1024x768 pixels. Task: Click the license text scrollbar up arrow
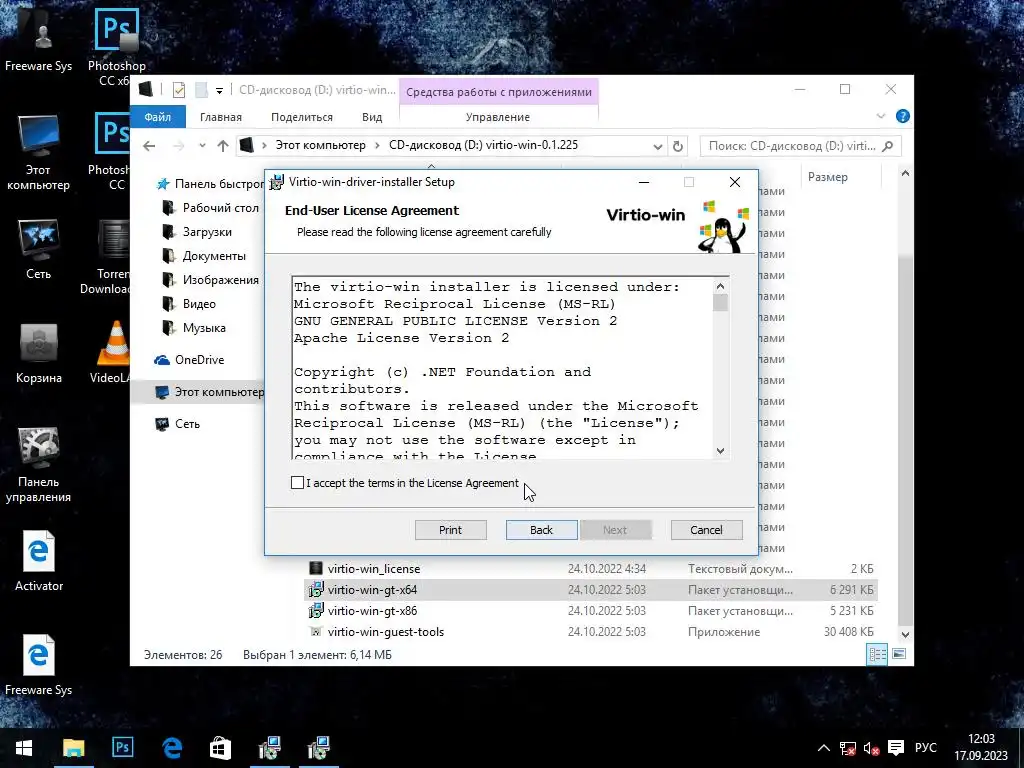pyautogui.click(x=720, y=286)
